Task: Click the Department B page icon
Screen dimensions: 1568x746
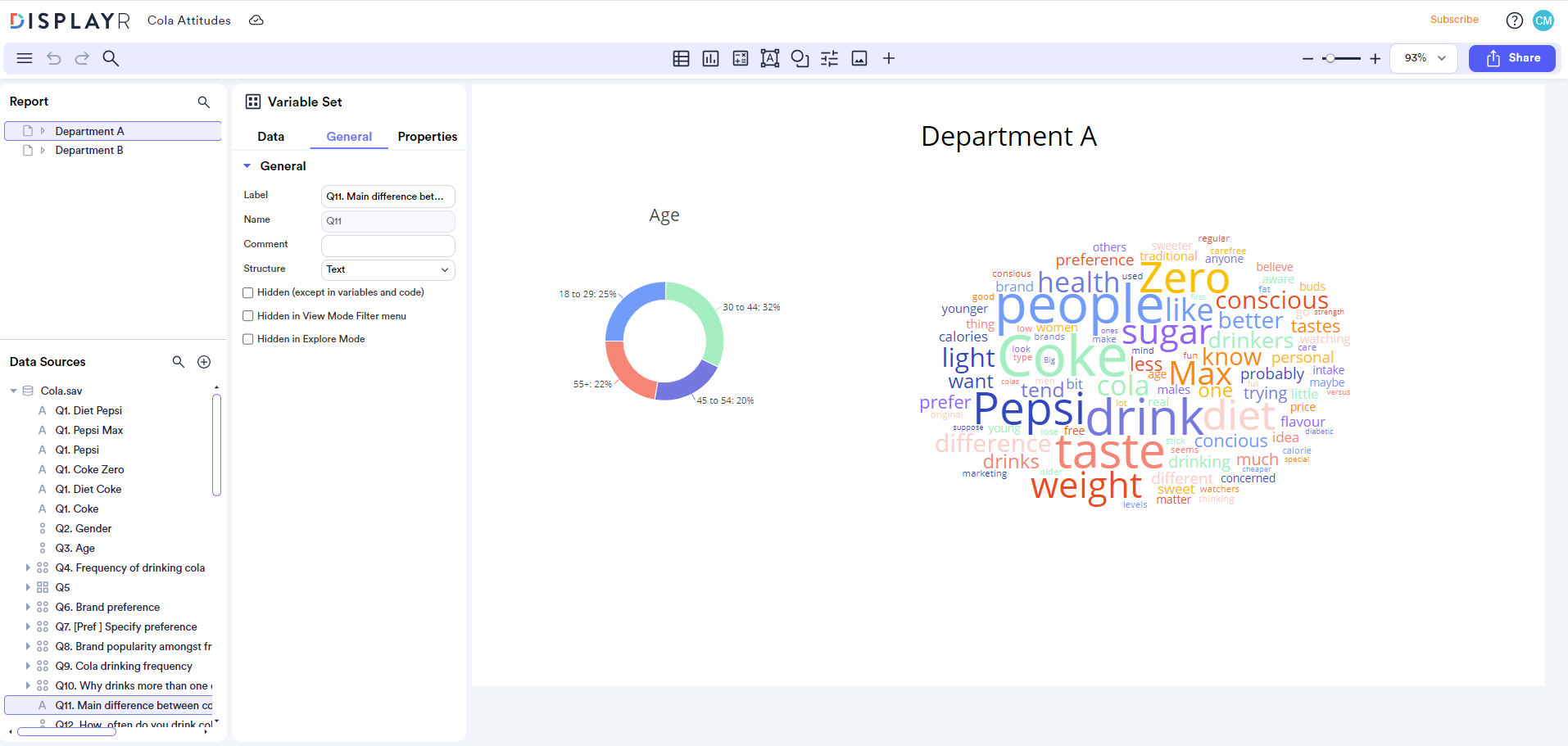Action: (28, 150)
